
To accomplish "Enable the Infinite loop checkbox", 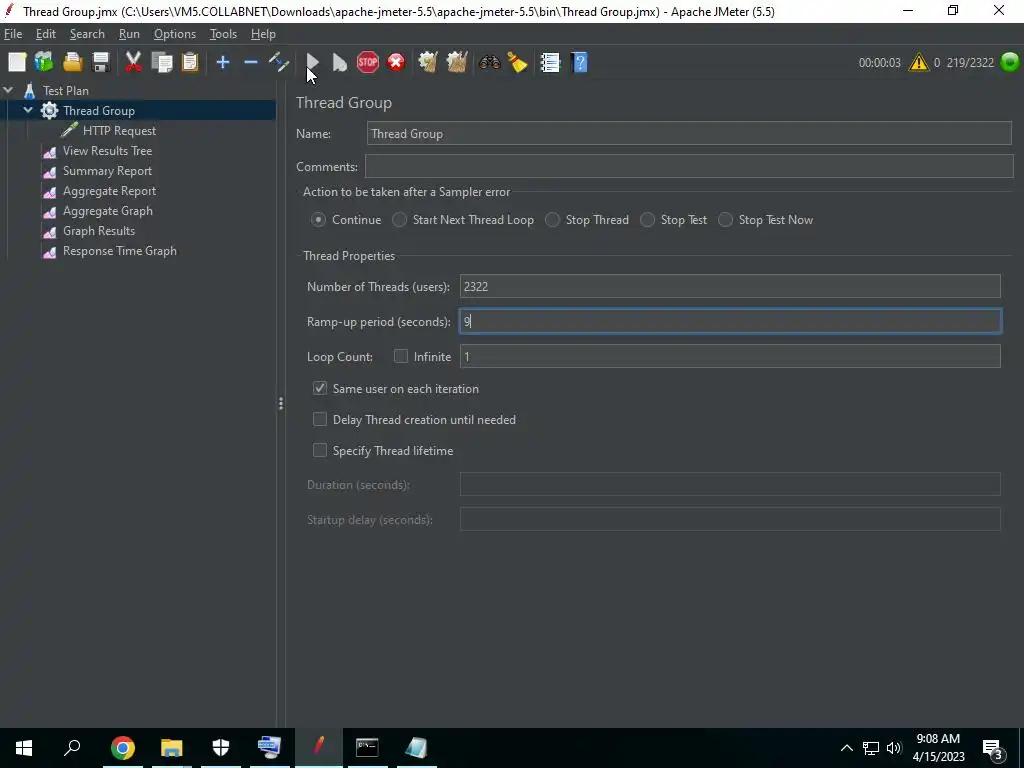I will point(401,356).
